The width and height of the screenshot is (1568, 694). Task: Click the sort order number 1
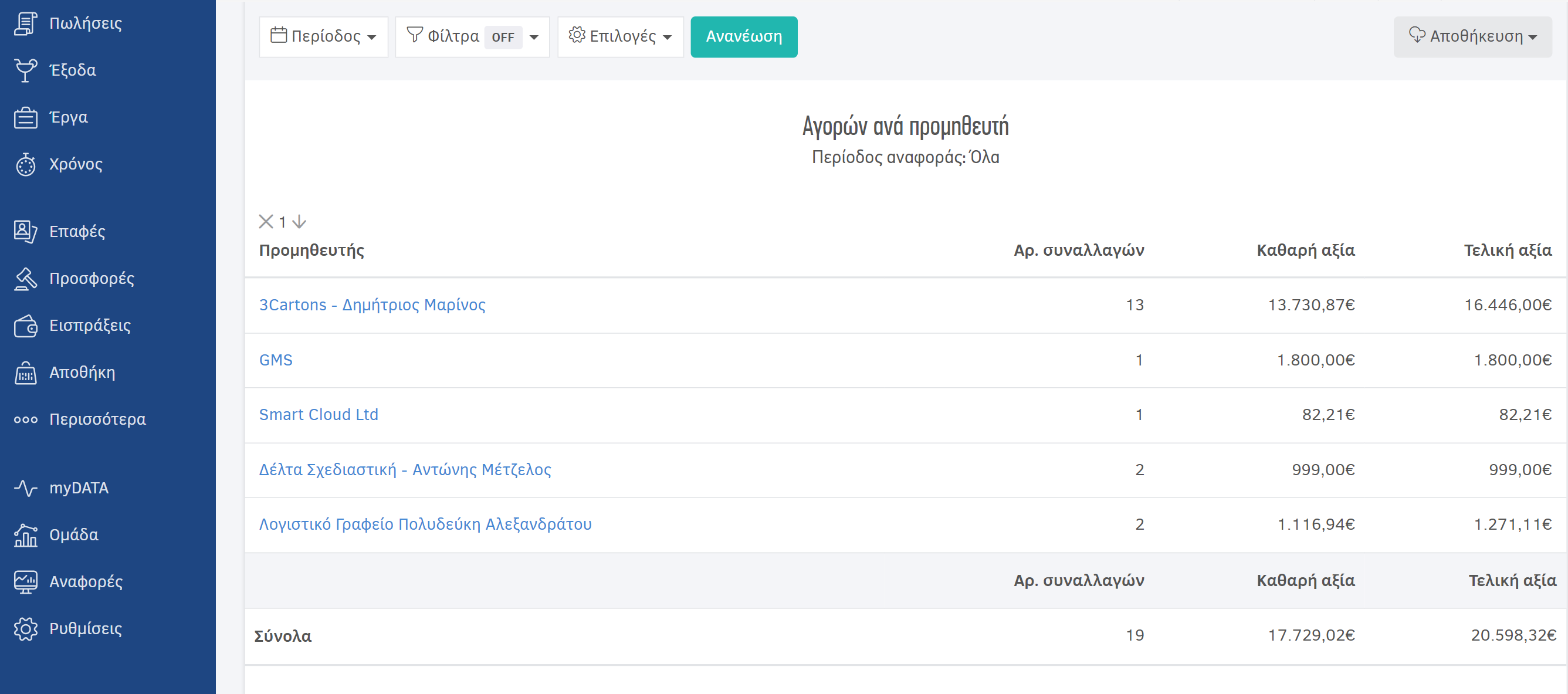(282, 222)
